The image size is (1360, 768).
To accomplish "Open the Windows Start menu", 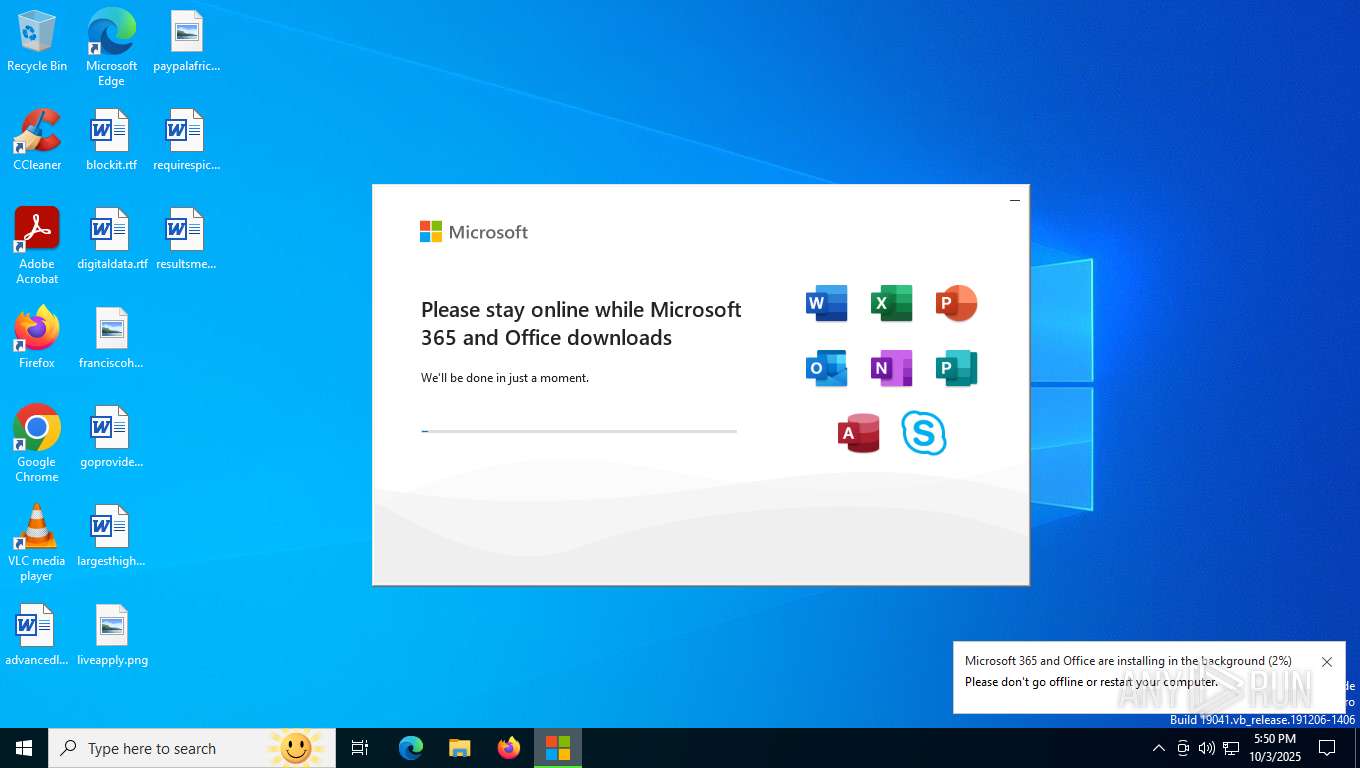I will [x=24, y=748].
